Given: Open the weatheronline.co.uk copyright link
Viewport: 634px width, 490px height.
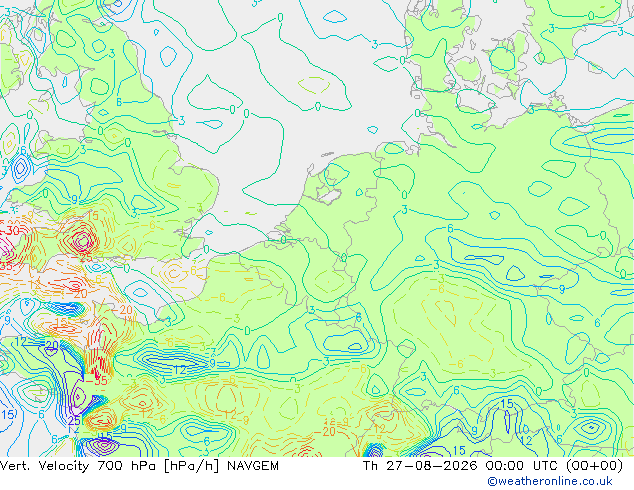Looking at the screenshot, I should 550,481.
